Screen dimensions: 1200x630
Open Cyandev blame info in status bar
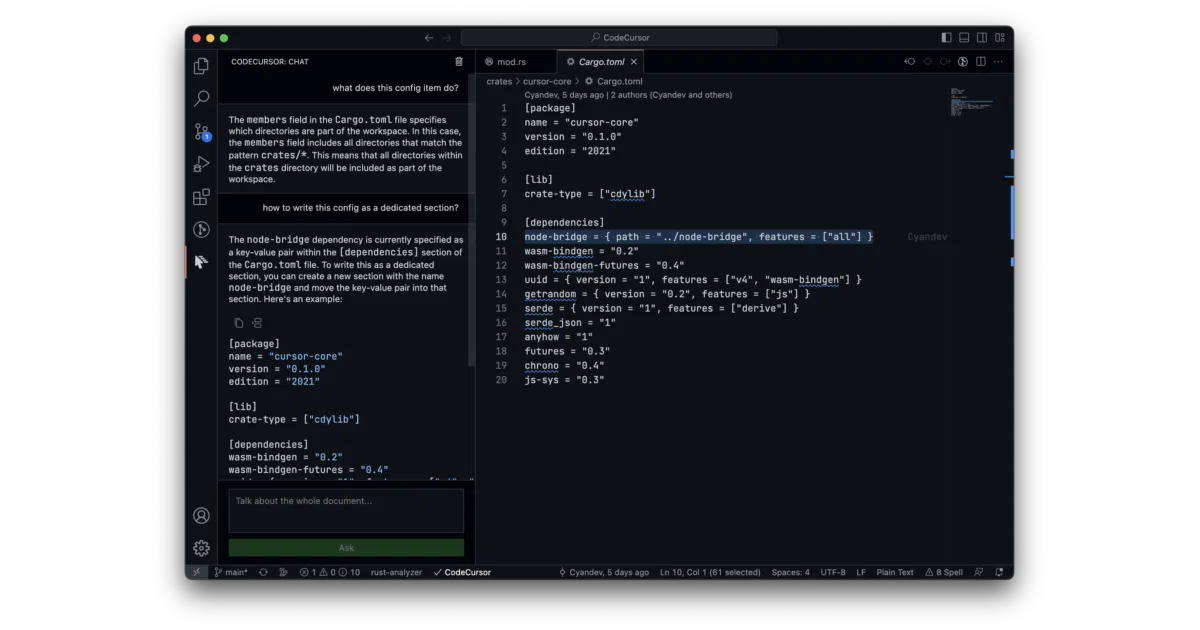coord(604,573)
